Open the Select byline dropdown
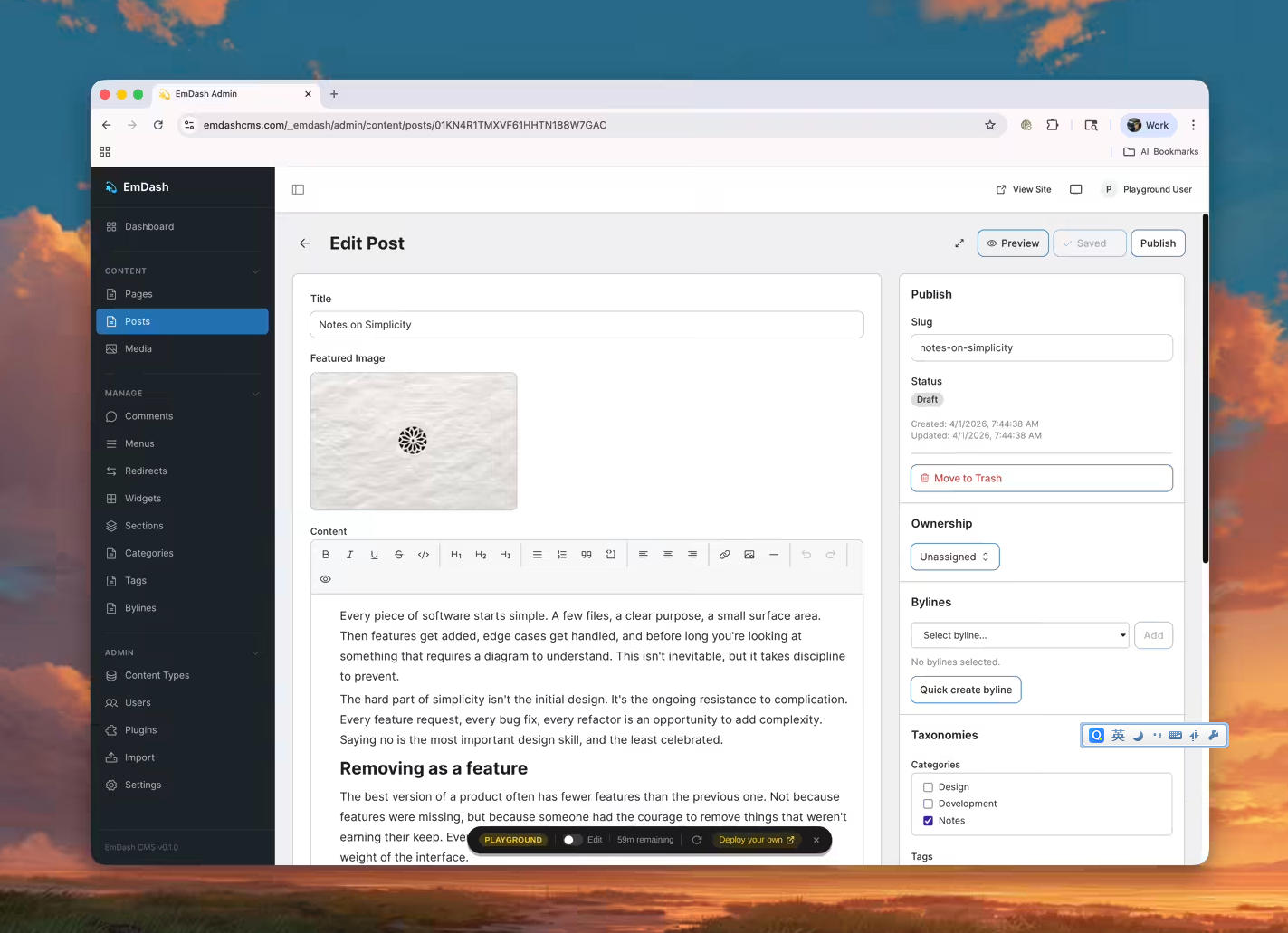Screen dimensions: 1288x933 1019,635
